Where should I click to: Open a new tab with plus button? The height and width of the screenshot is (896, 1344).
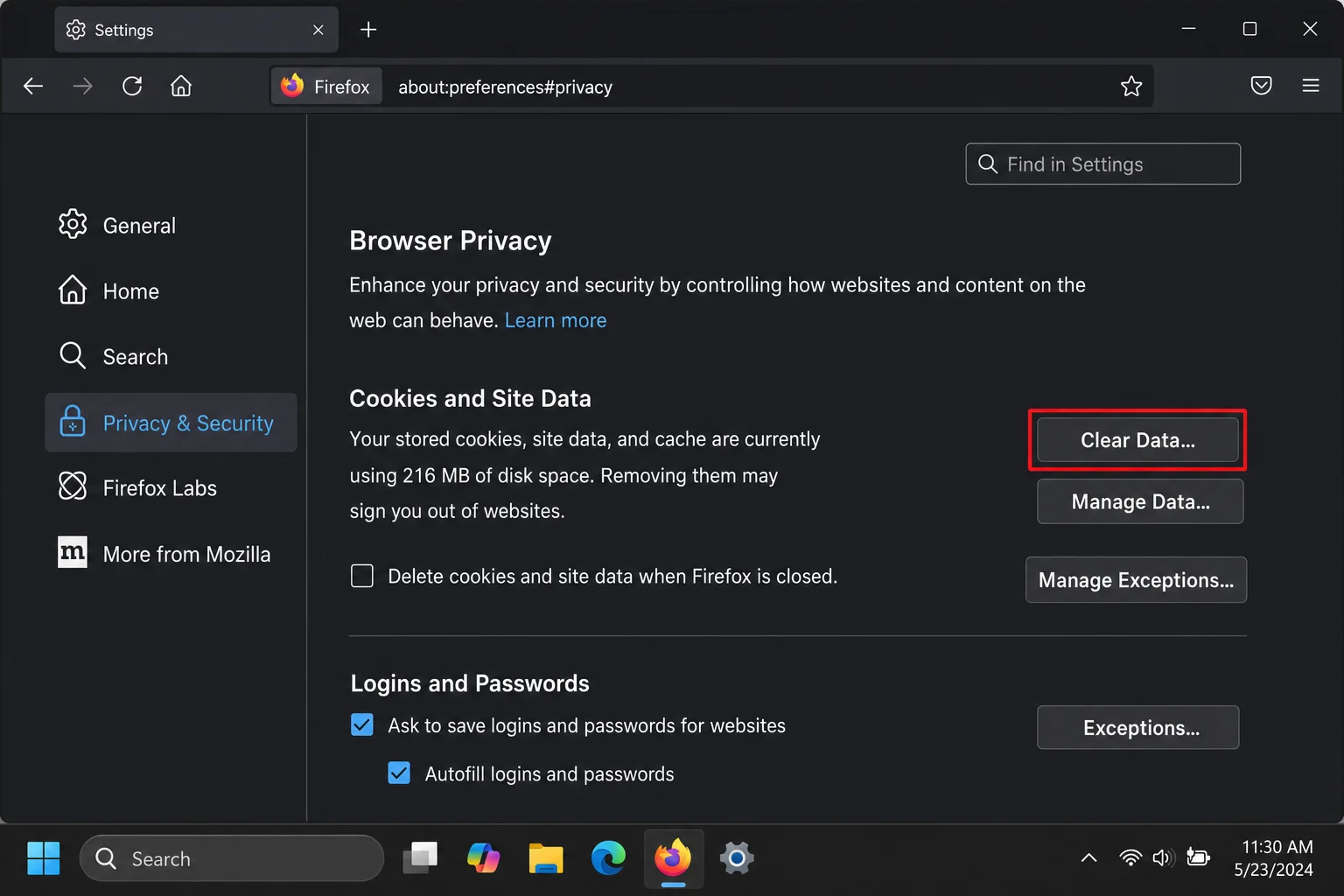[368, 30]
